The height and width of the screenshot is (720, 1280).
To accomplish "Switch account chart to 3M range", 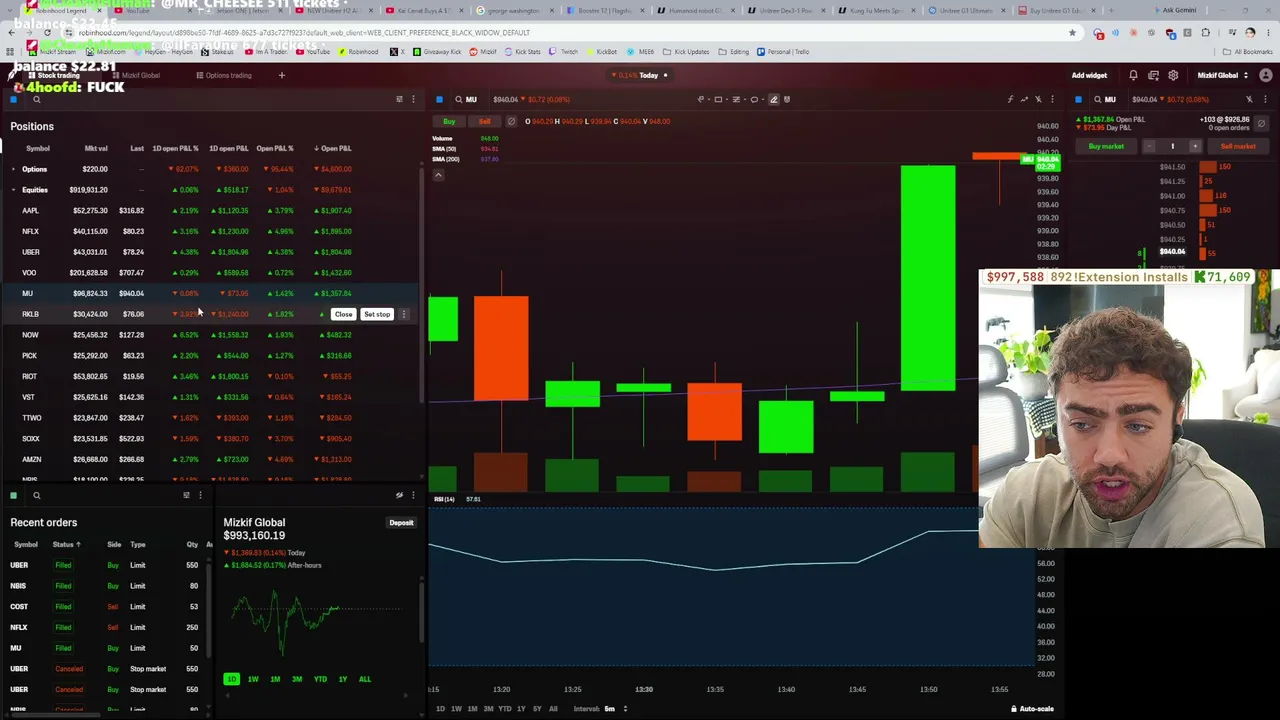I will (297, 679).
